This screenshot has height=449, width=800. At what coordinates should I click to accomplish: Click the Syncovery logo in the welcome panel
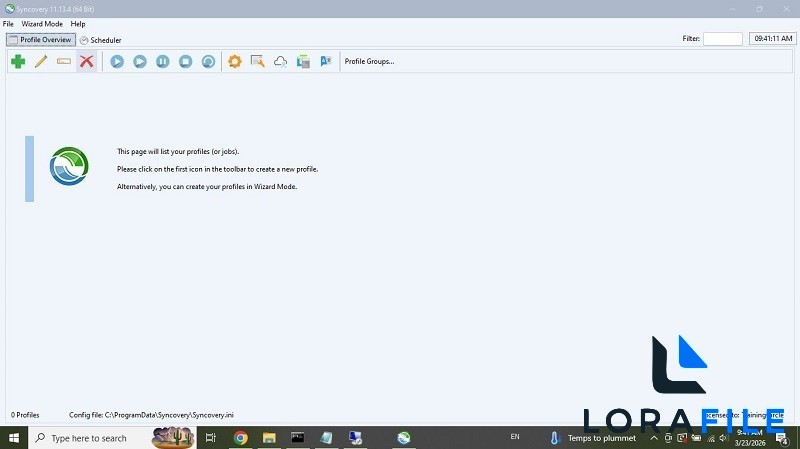(x=69, y=166)
